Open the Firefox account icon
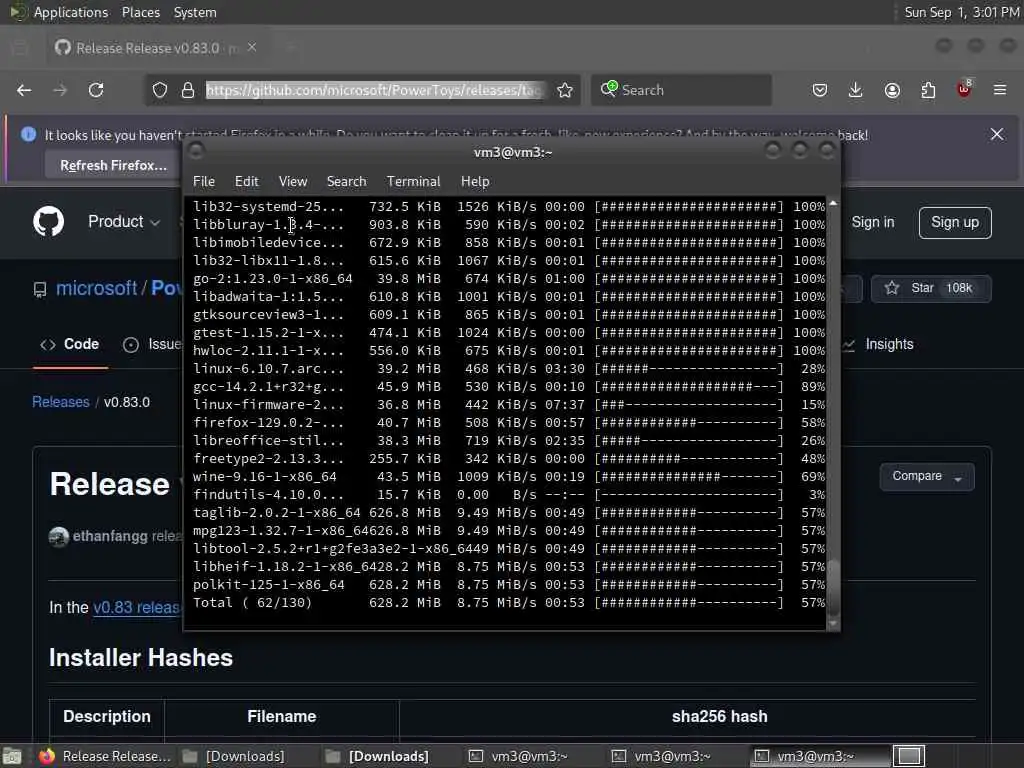The image size is (1024, 768). coord(892,90)
